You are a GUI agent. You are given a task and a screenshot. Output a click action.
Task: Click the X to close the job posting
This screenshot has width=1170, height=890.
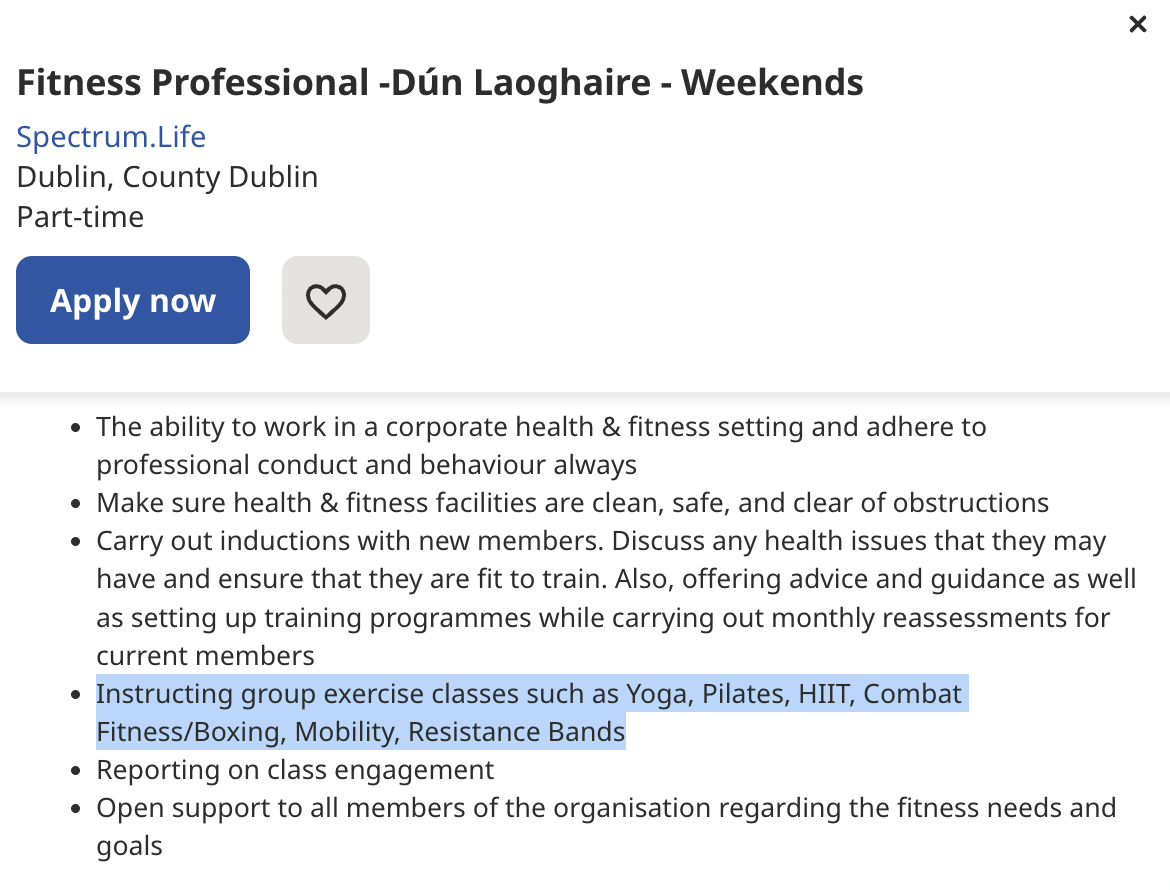click(1137, 24)
